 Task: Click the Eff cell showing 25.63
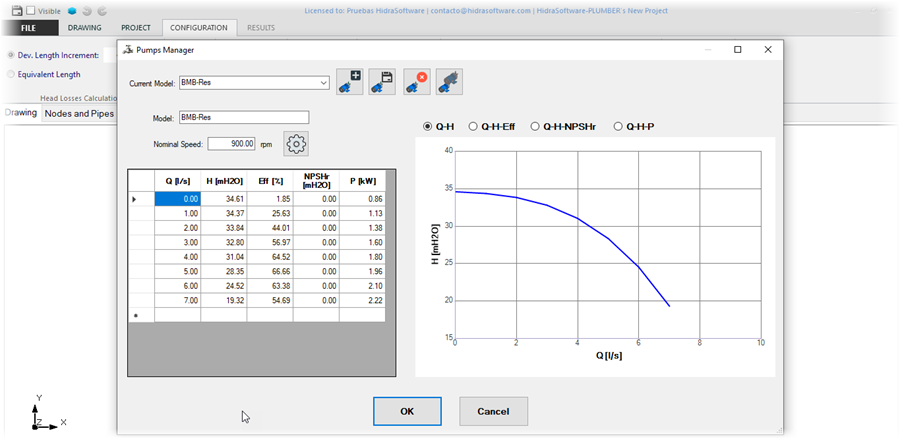pyautogui.click(x=270, y=213)
